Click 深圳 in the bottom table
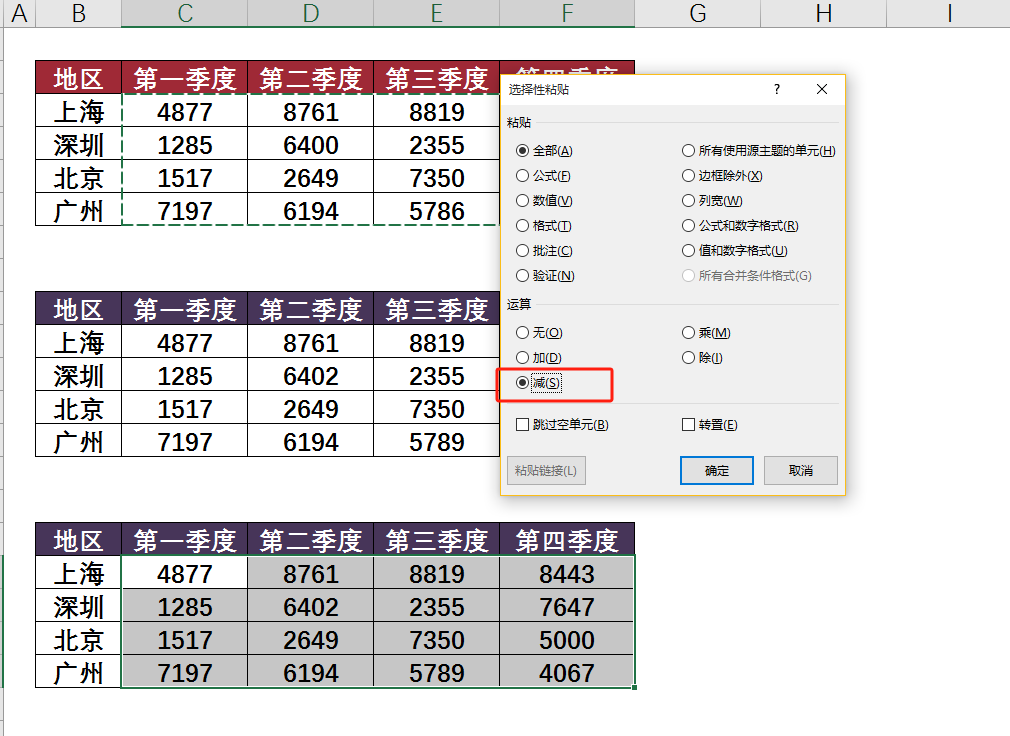 [79, 606]
